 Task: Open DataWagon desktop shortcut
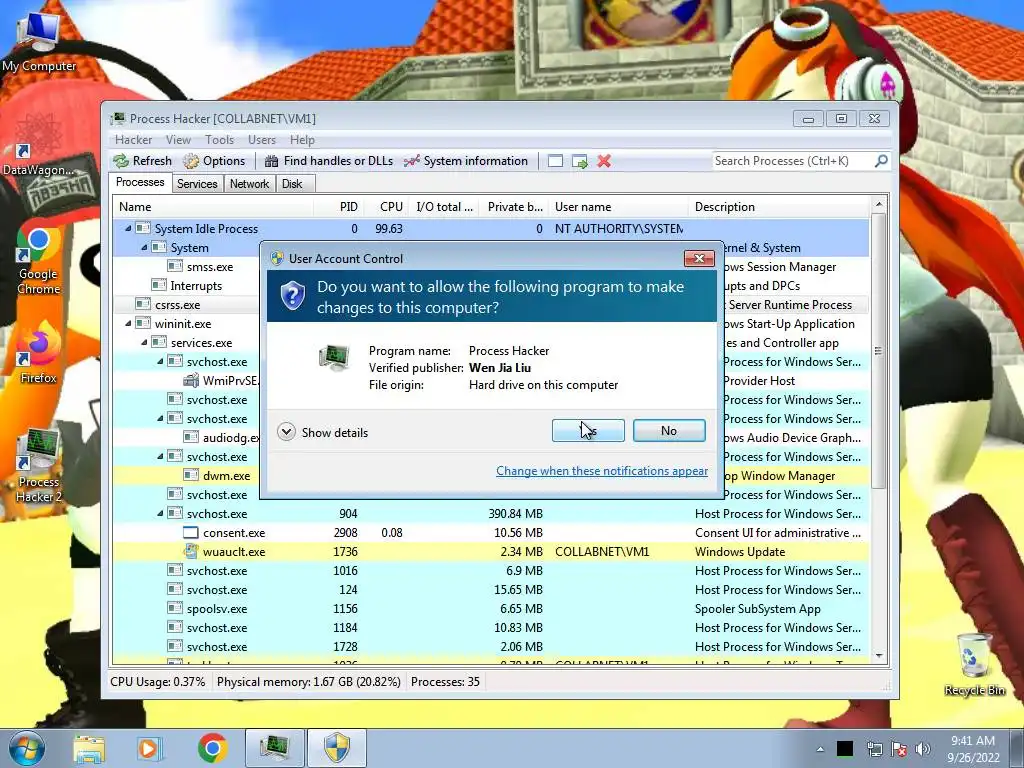38,145
